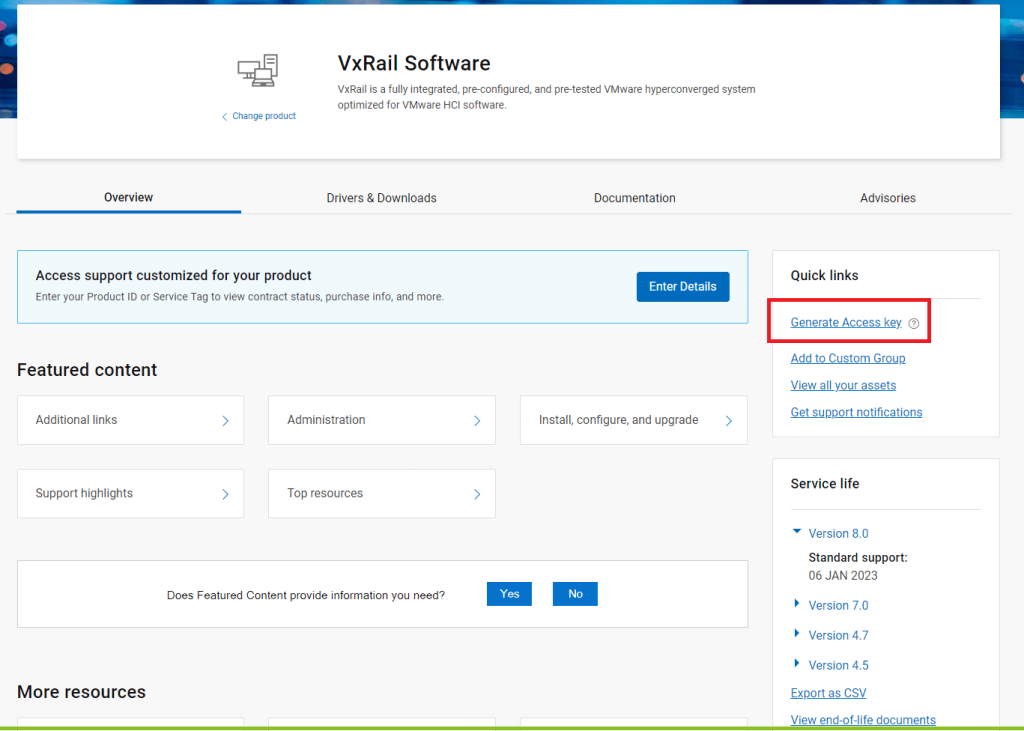Answer No to the Featured Content question
The image size is (1024, 731).
coord(575,594)
